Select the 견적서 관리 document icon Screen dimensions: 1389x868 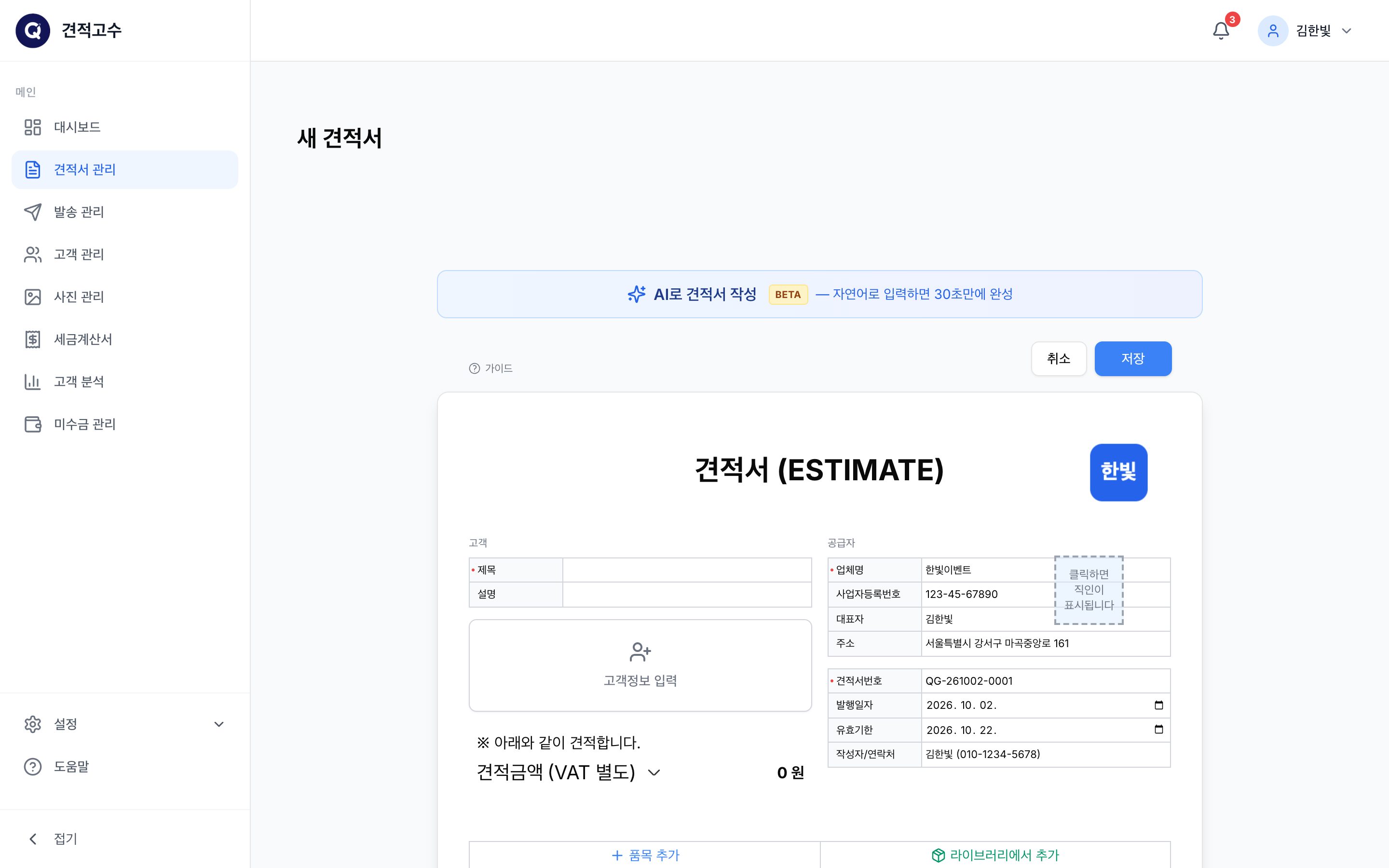(33, 169)
